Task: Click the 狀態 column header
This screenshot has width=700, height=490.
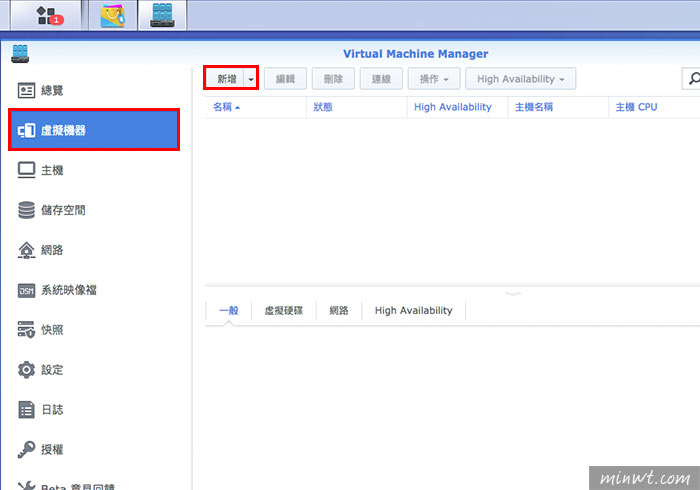Action: click(x=357, y=107)
